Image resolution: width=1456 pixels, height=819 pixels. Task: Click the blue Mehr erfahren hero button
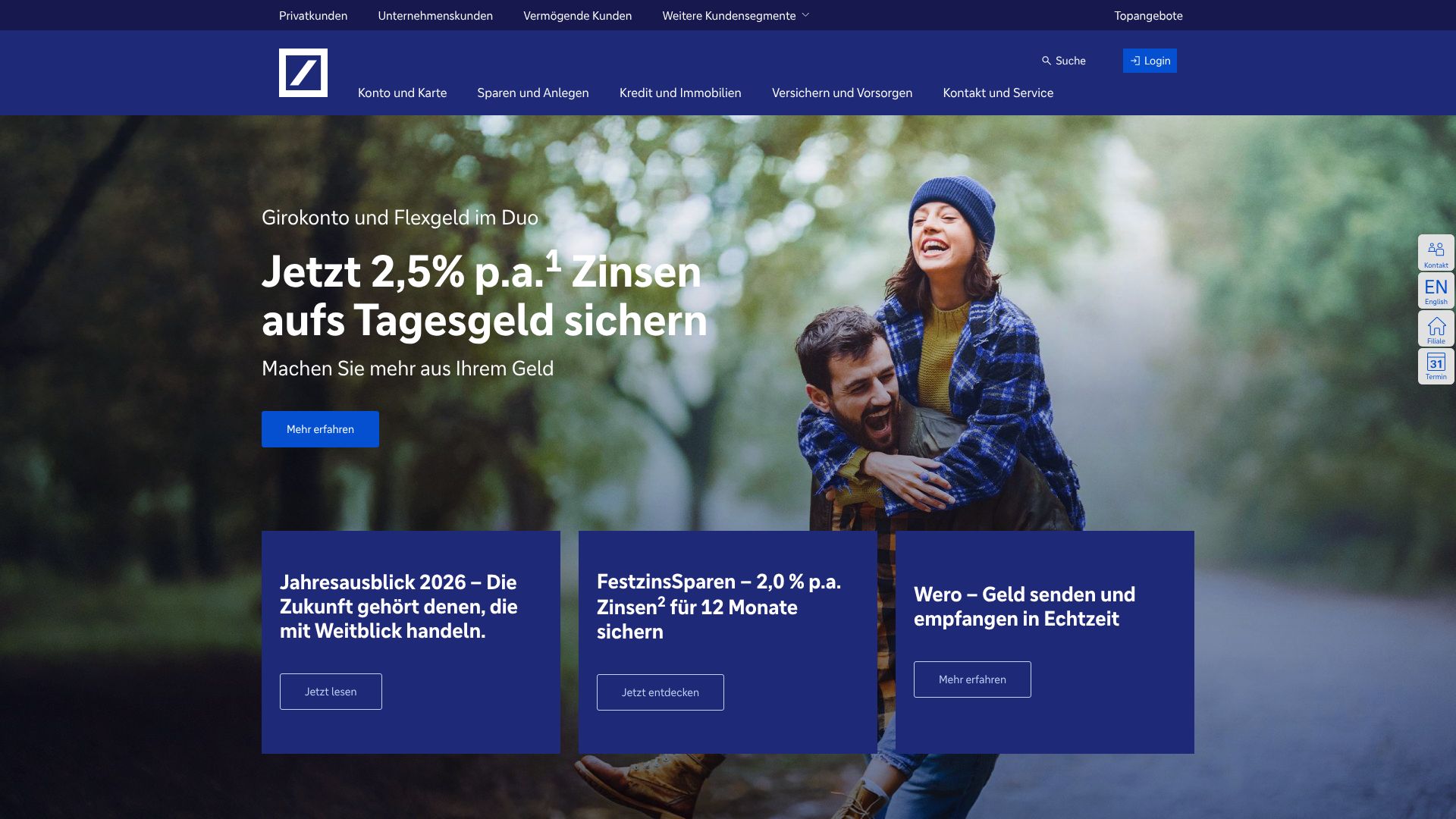coord(320,429)
